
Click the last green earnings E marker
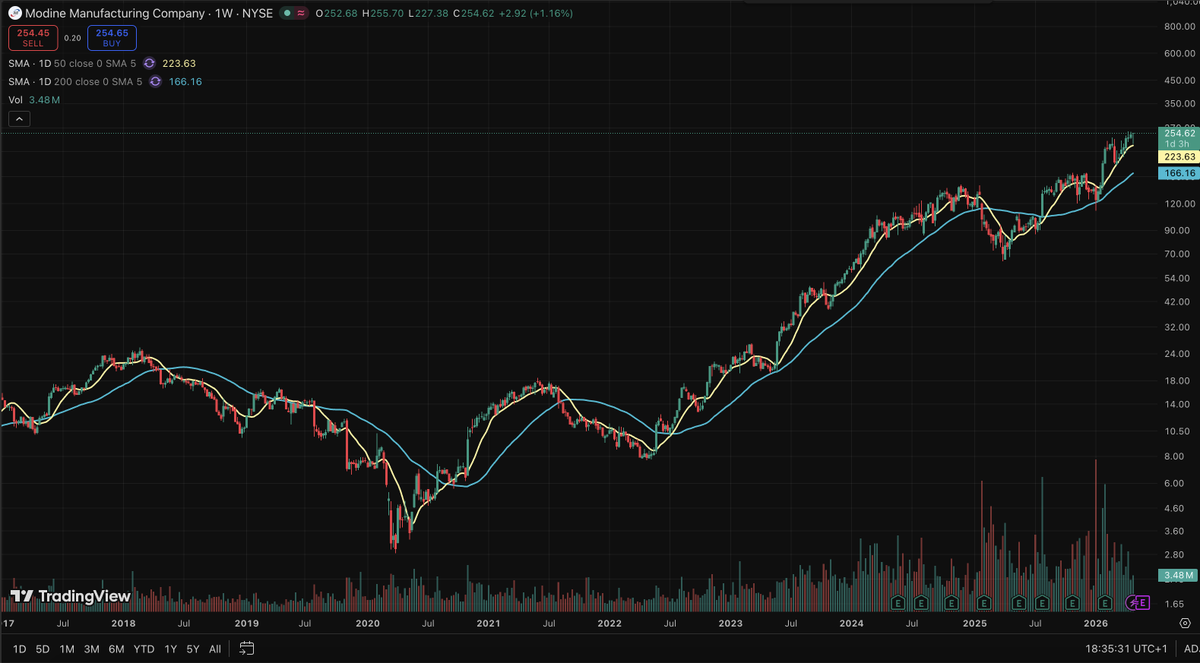[x=1105, y=603]
